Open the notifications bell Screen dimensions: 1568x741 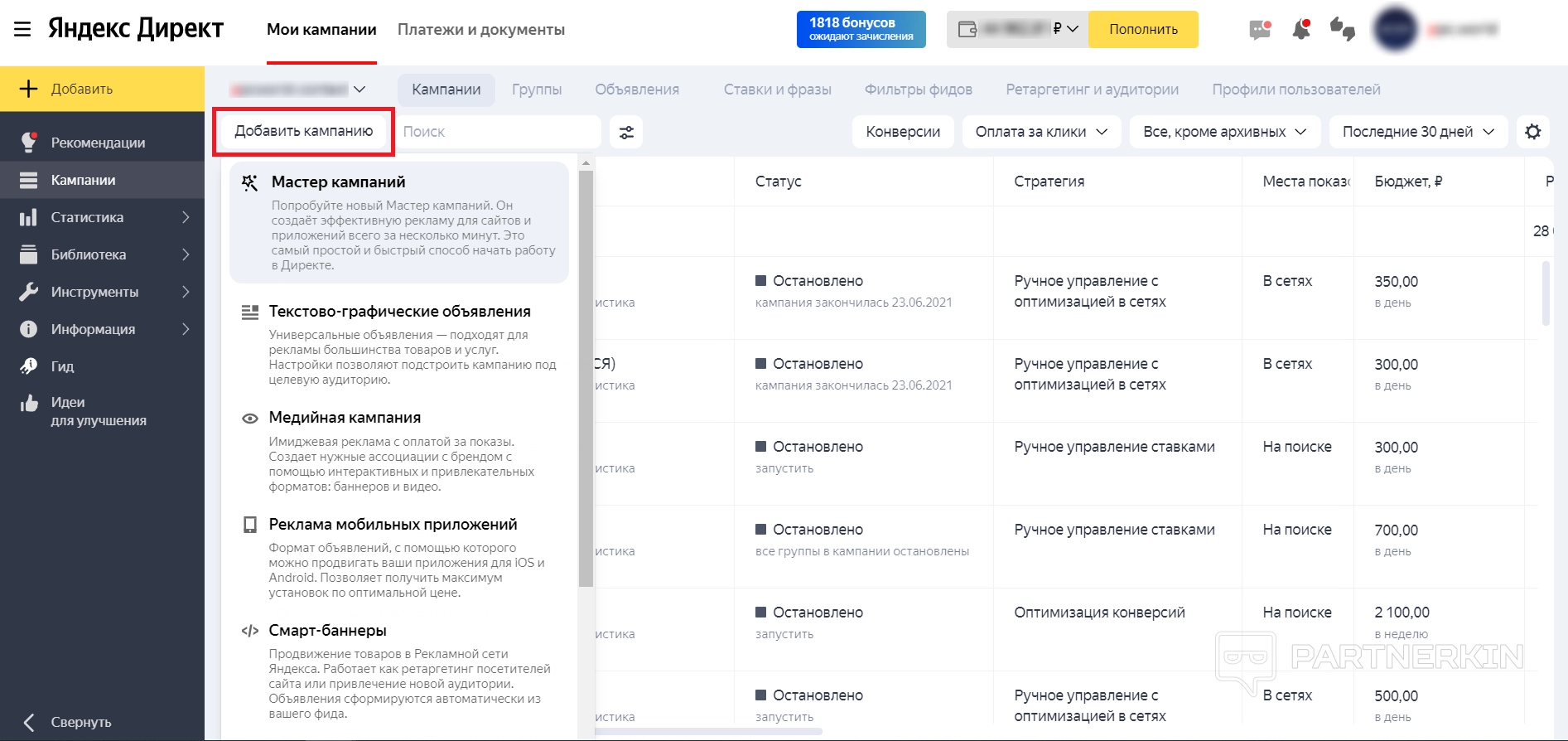pos(1301,30)
